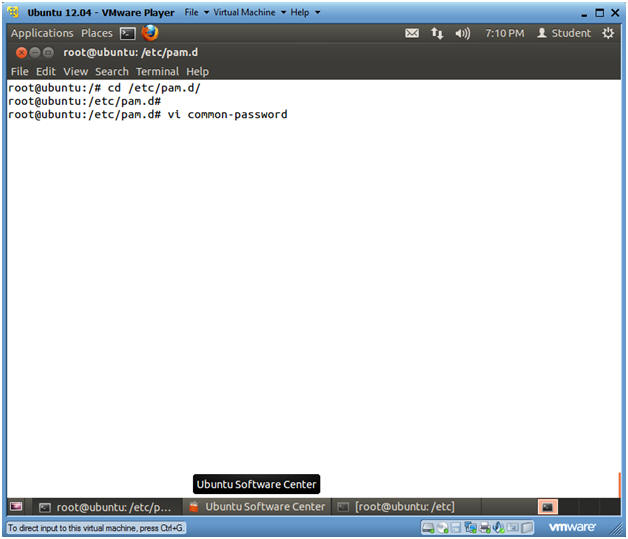Open the mail envelope indicator

point(412,33)
